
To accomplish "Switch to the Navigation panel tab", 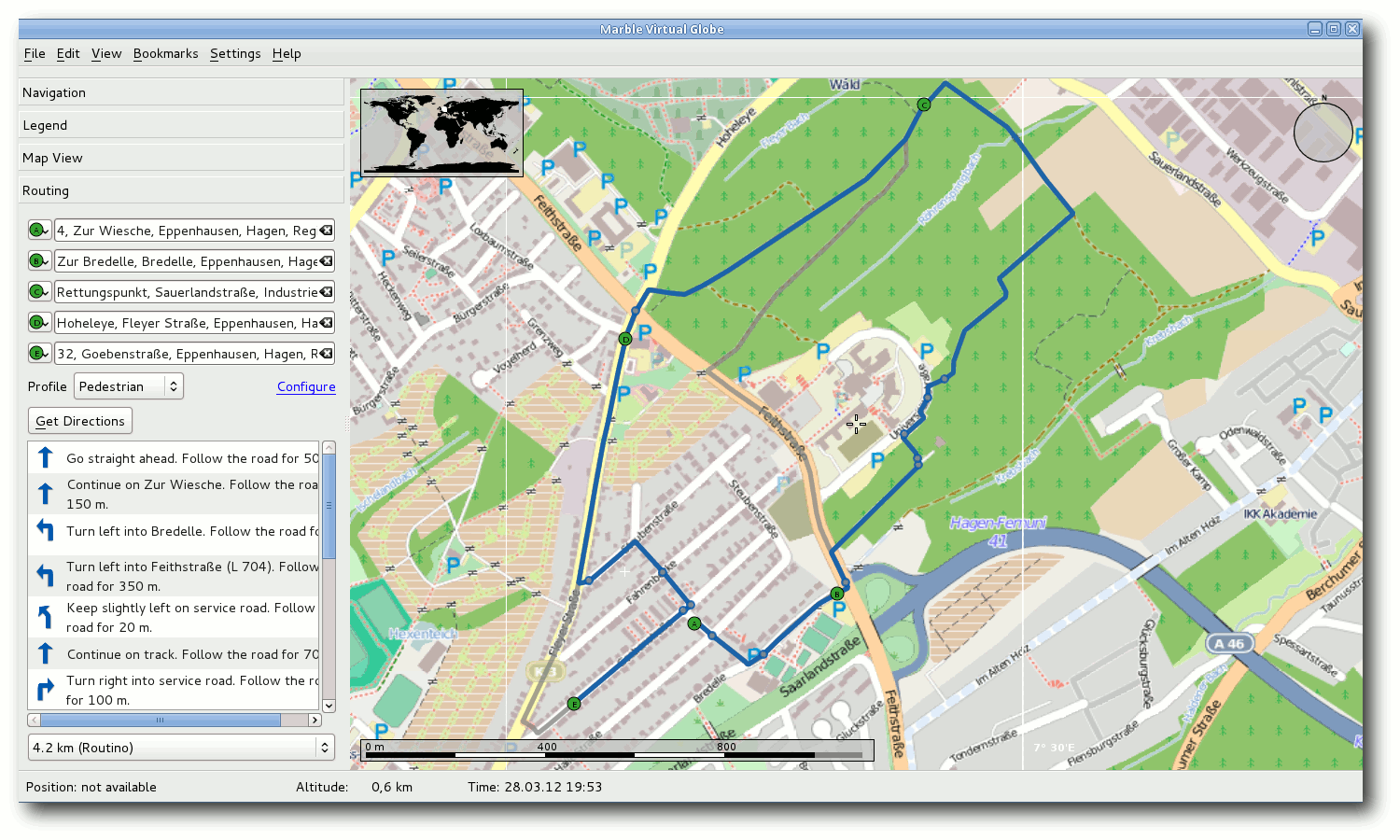I will (x=181, y=92).
